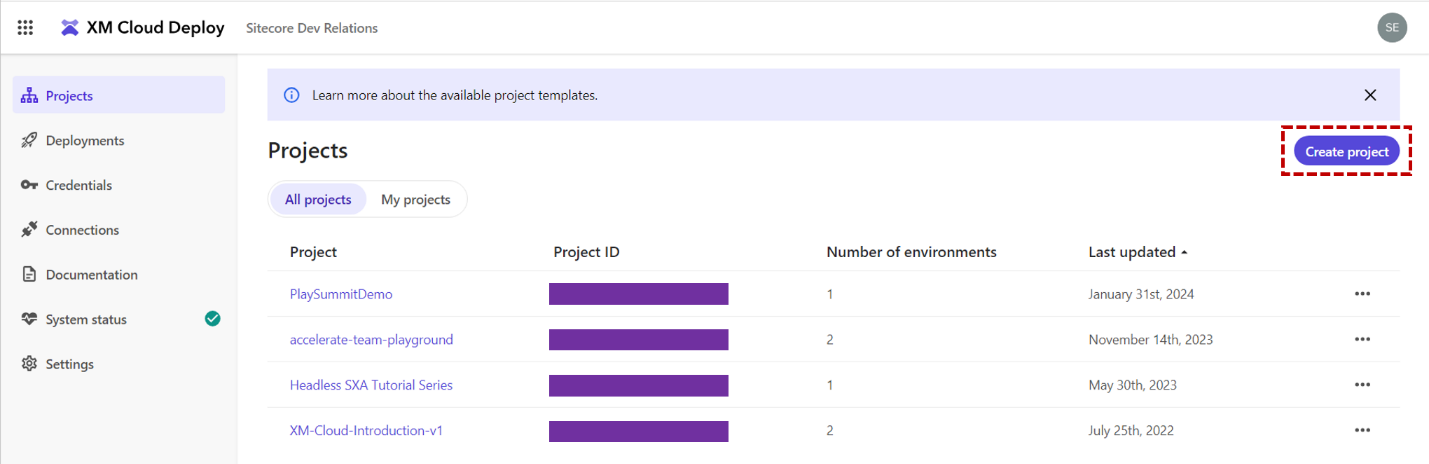Click the Deployments rocket icon

[x=29, y=141]
